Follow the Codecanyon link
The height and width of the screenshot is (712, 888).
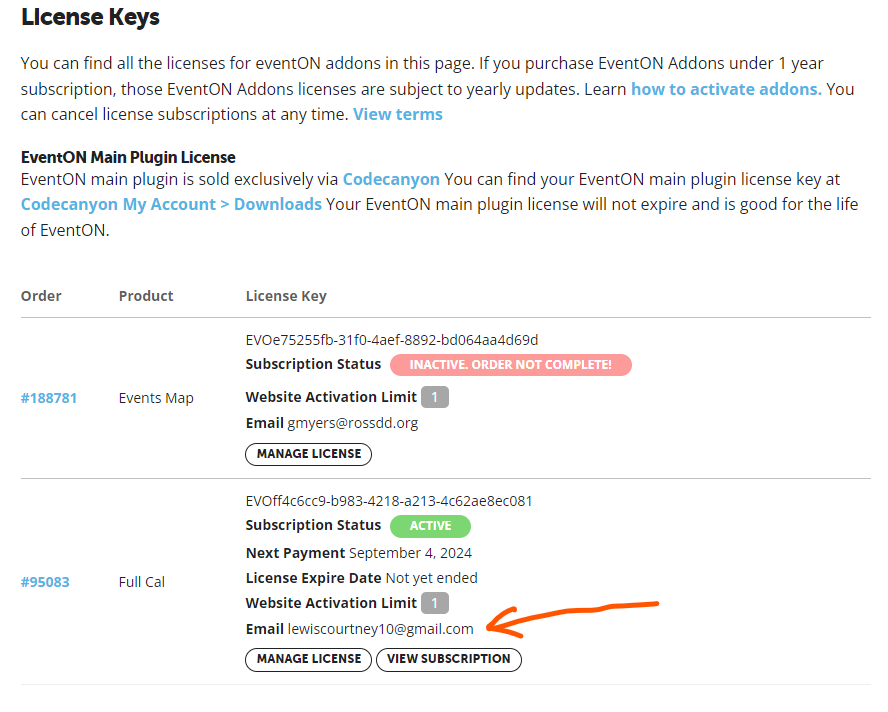pos(391,180)
